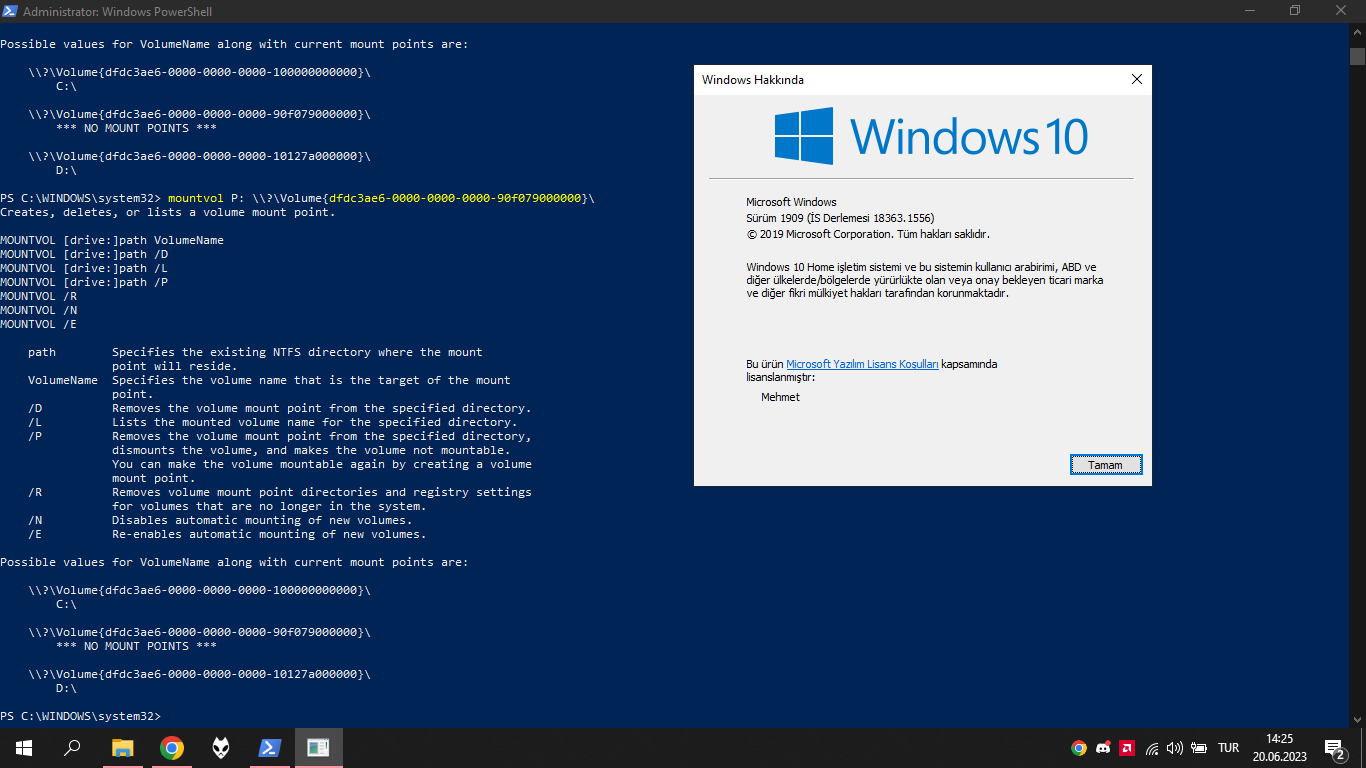Open the Windows Start menu
This screenshot has height=768, width=1366.
[x=23, y=747]
